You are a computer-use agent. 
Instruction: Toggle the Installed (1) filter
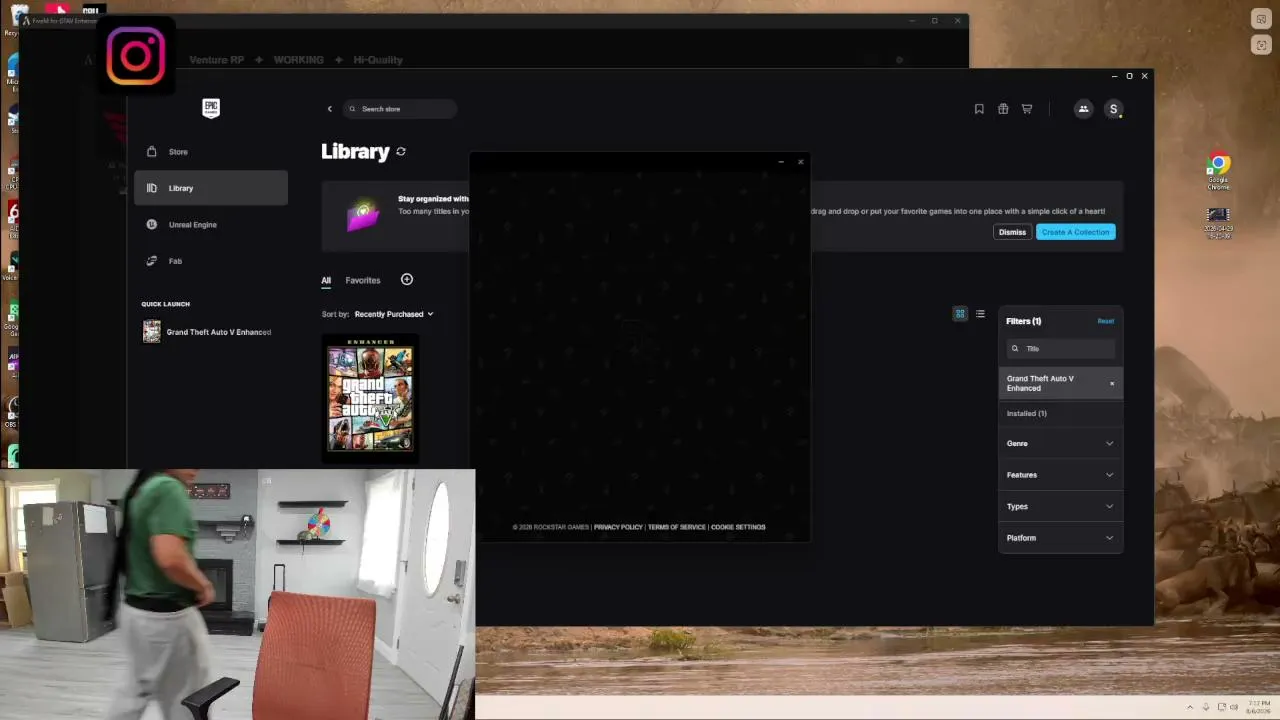coord(1061,414)
